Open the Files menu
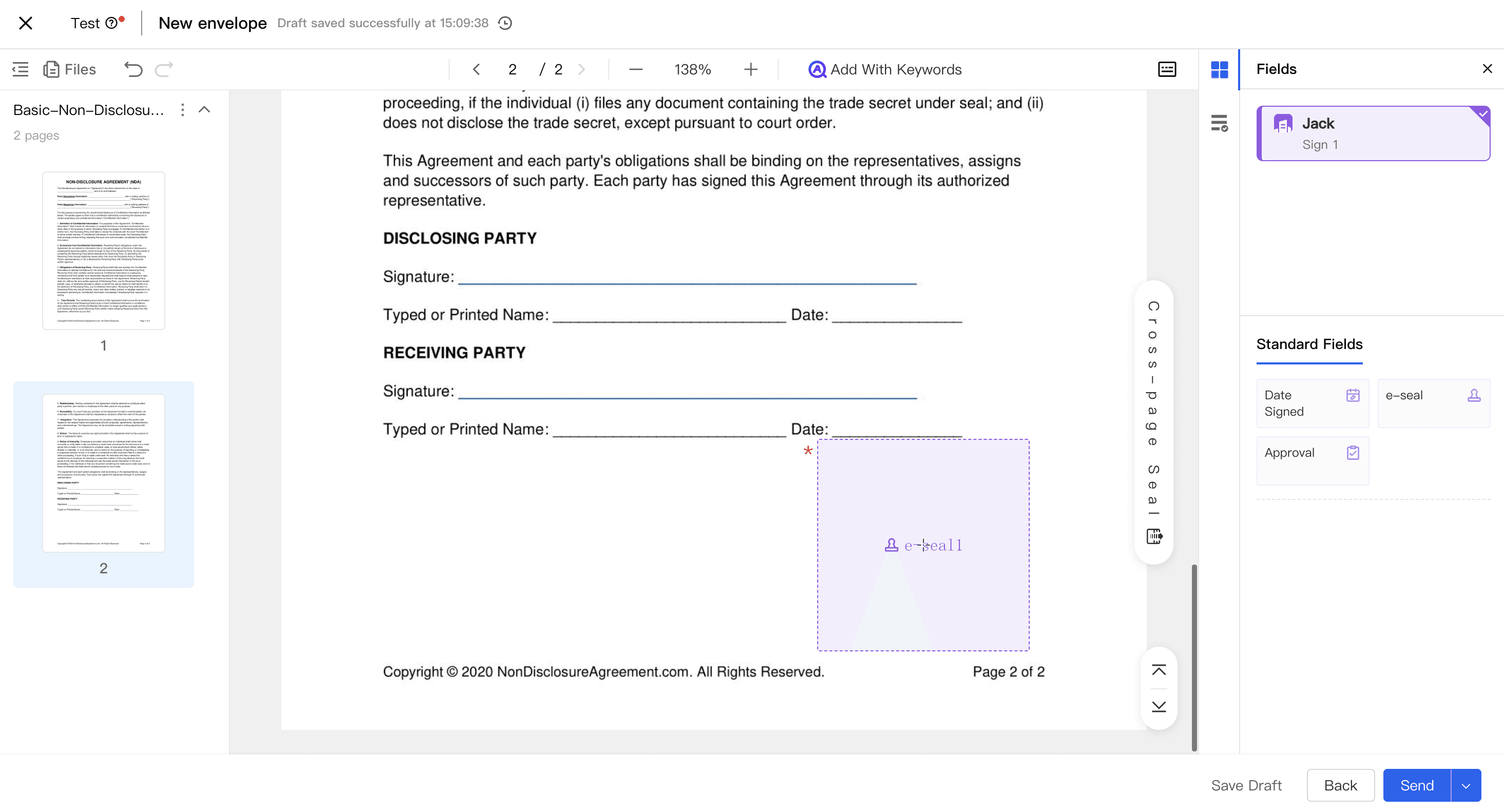Screen dimensions: 1504x812 tap(69, 69)
